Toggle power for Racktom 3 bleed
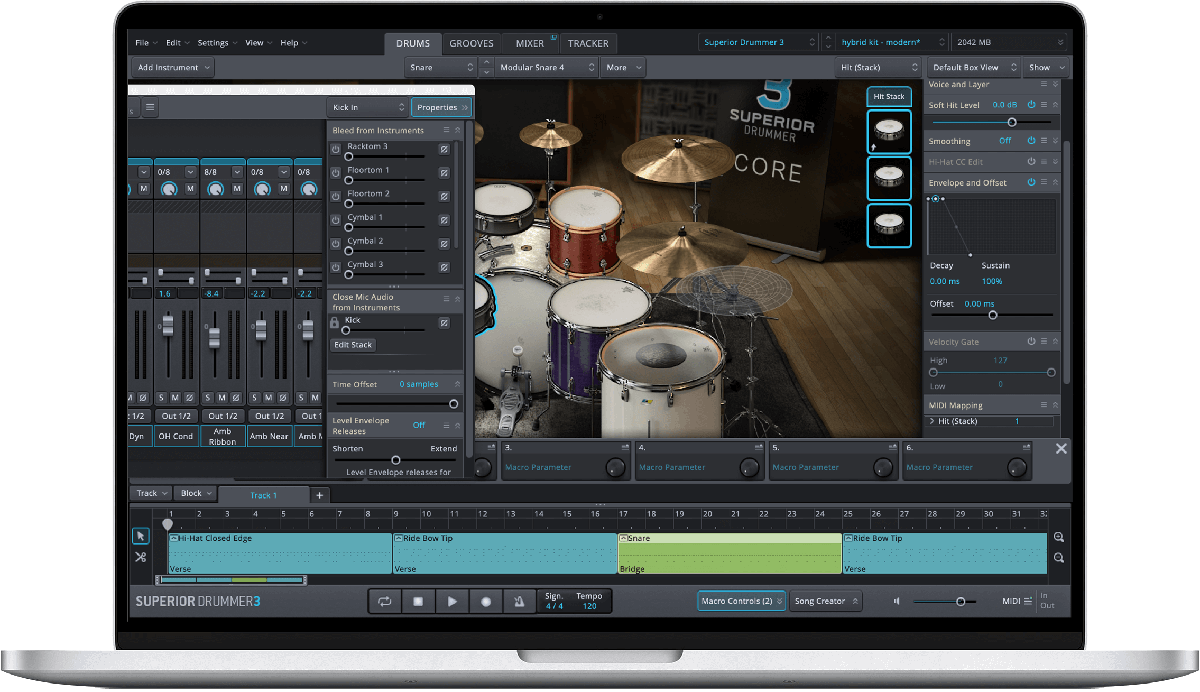Screen dimensions: 1200x692 tap(336, 149)
